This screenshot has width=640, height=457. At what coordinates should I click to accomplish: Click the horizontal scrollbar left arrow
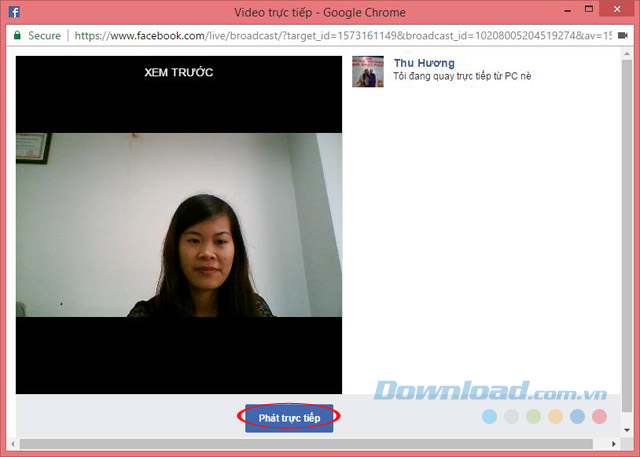[13, 444]
